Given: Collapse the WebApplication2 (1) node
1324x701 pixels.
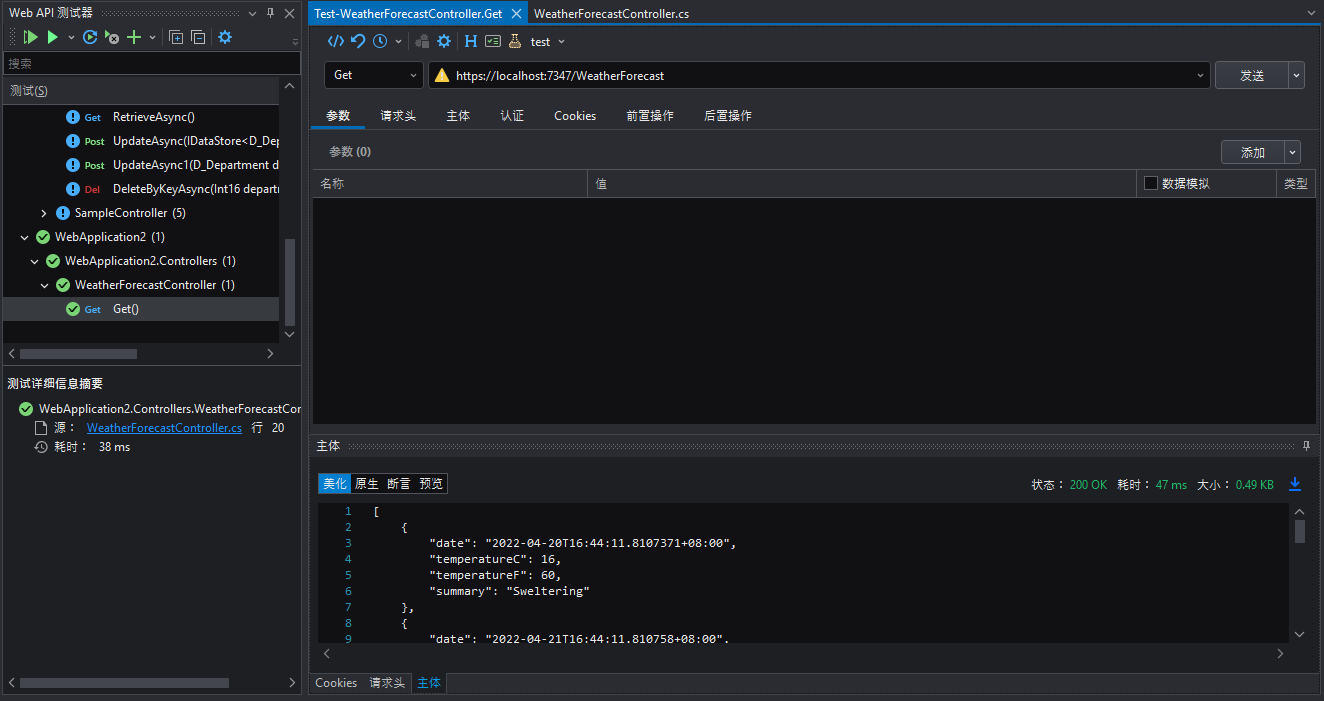Looking at the screenshot, I should 24,237.
